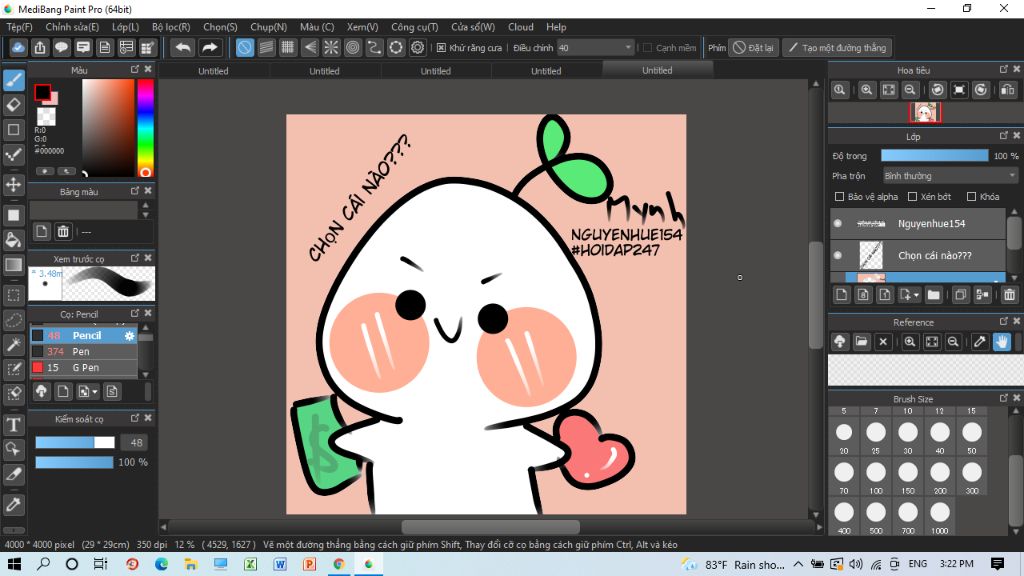The image size is (1024, 576).
Task: Click the cloud save icon in toolbar
Action: click(x=18, y=48)
